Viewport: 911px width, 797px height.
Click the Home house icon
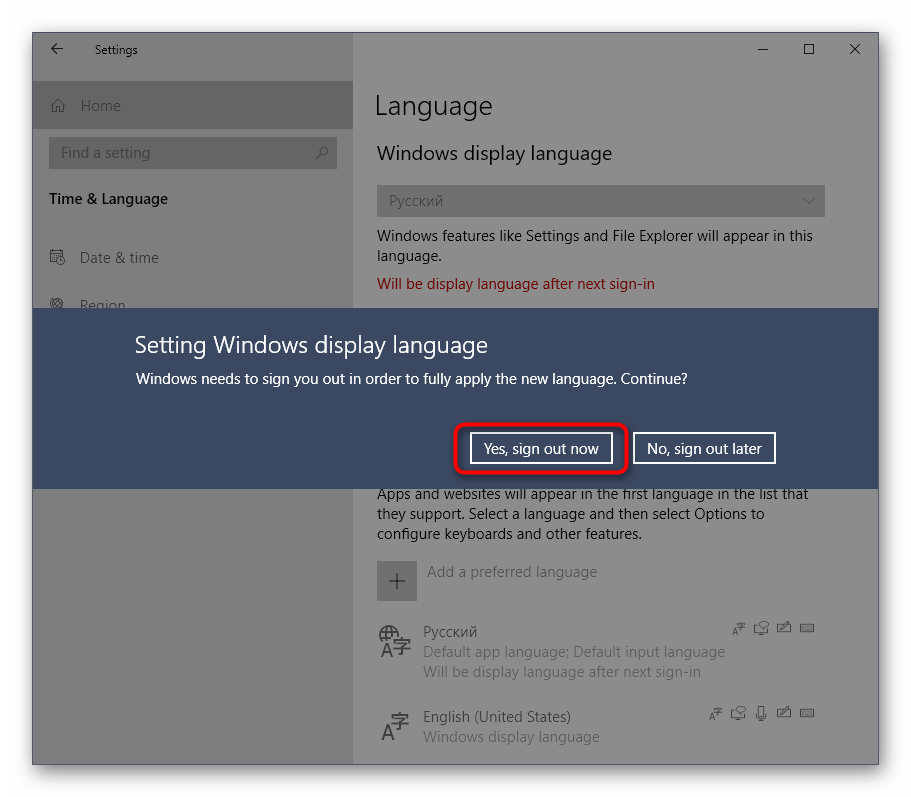coord(58,106)
